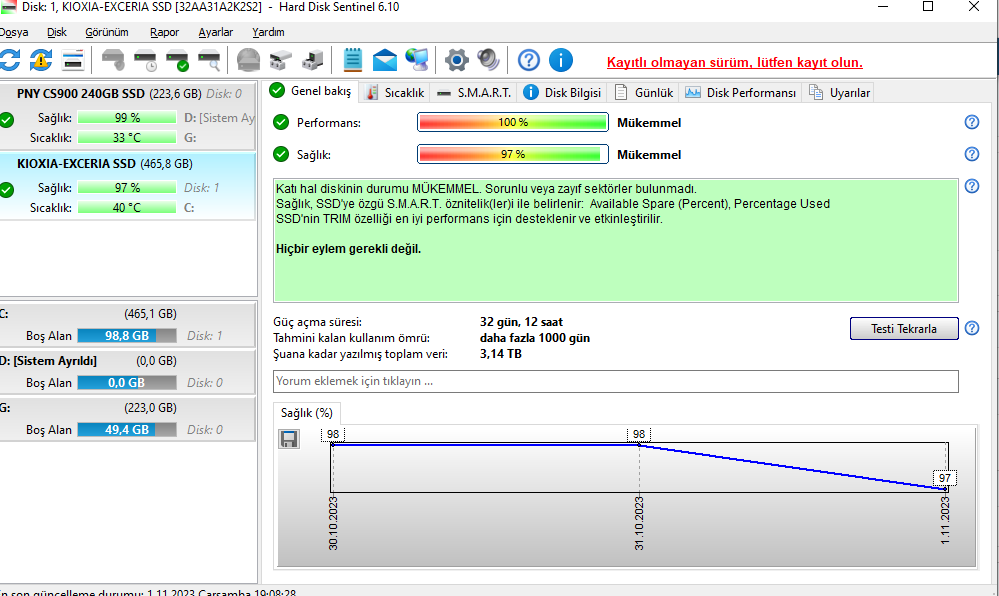Click the help icon beside Performans row

[972, 122]
